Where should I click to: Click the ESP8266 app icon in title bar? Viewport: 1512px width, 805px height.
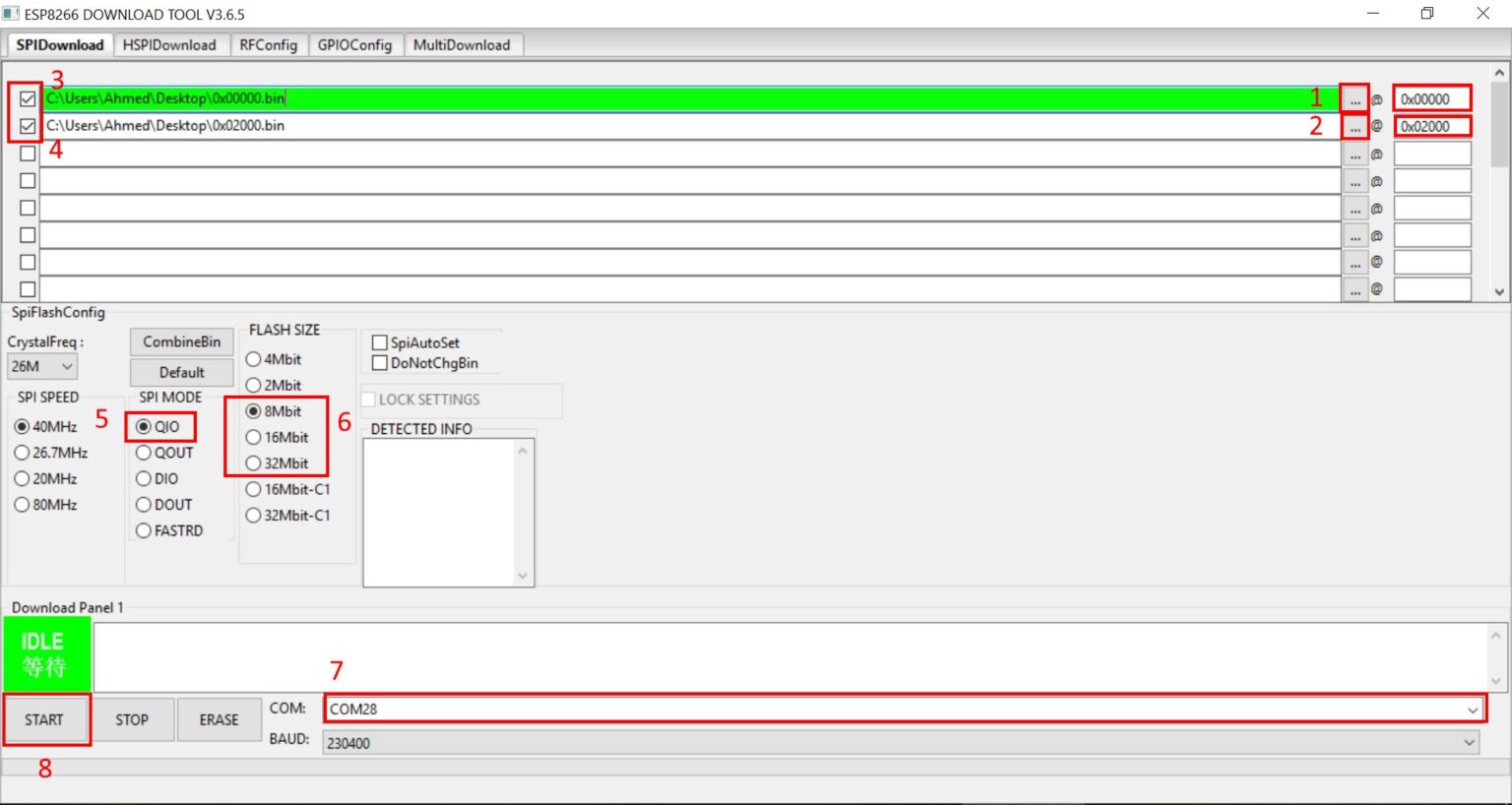11,14
